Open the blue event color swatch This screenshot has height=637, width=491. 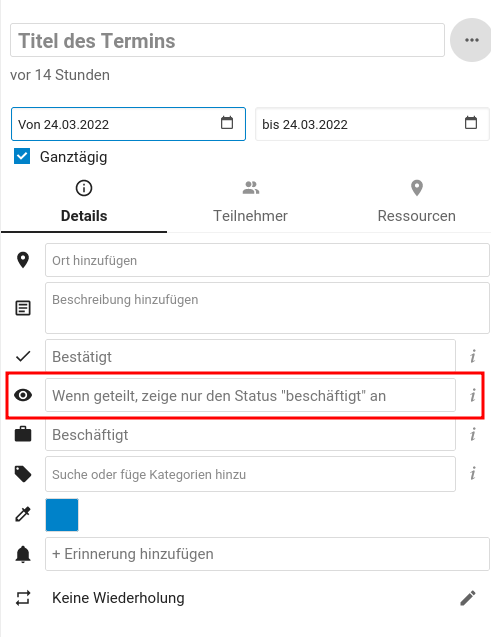[x=62, y=515]
